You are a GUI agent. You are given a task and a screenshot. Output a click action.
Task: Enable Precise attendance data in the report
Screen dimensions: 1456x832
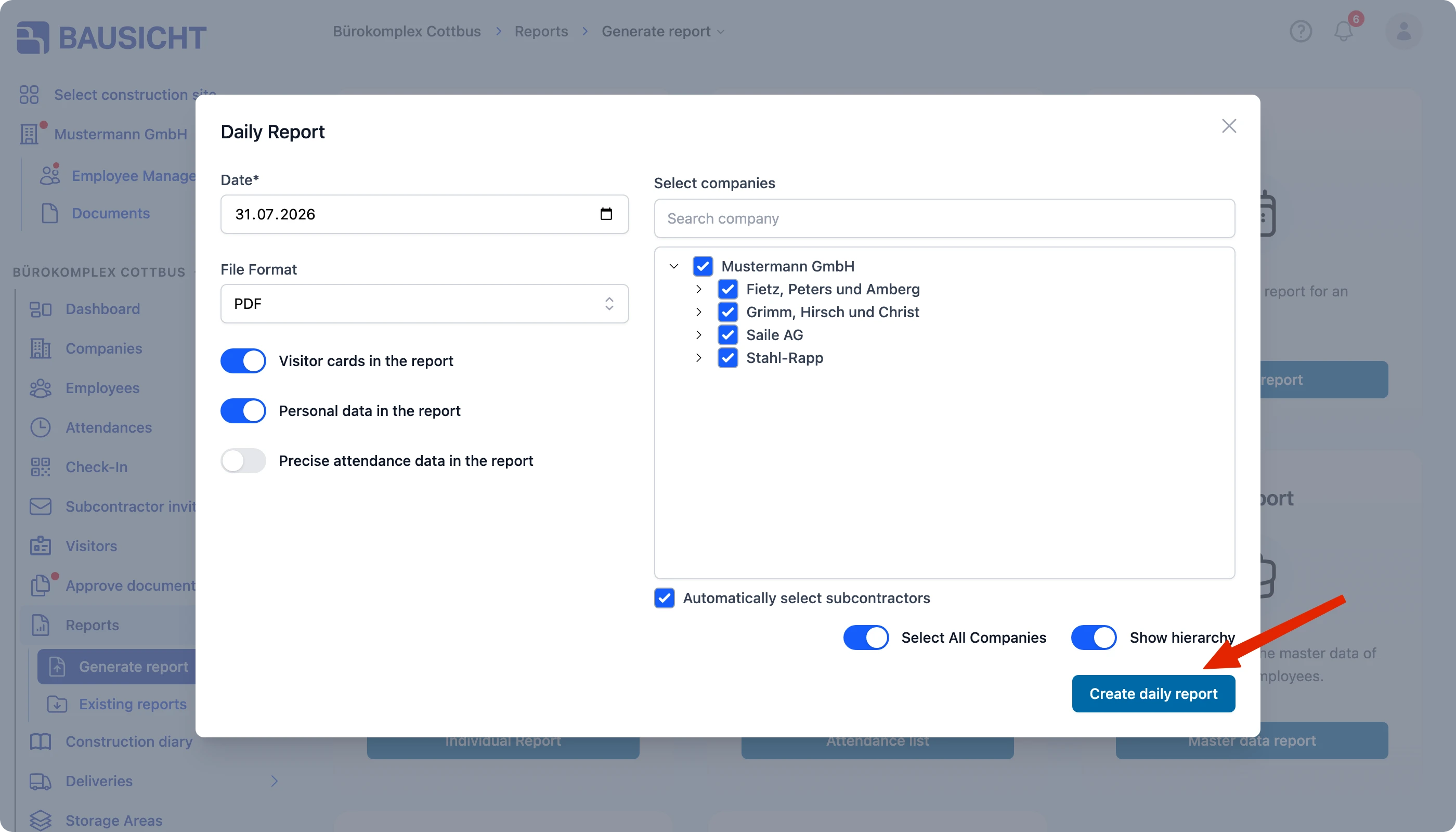tap(243, 461)
